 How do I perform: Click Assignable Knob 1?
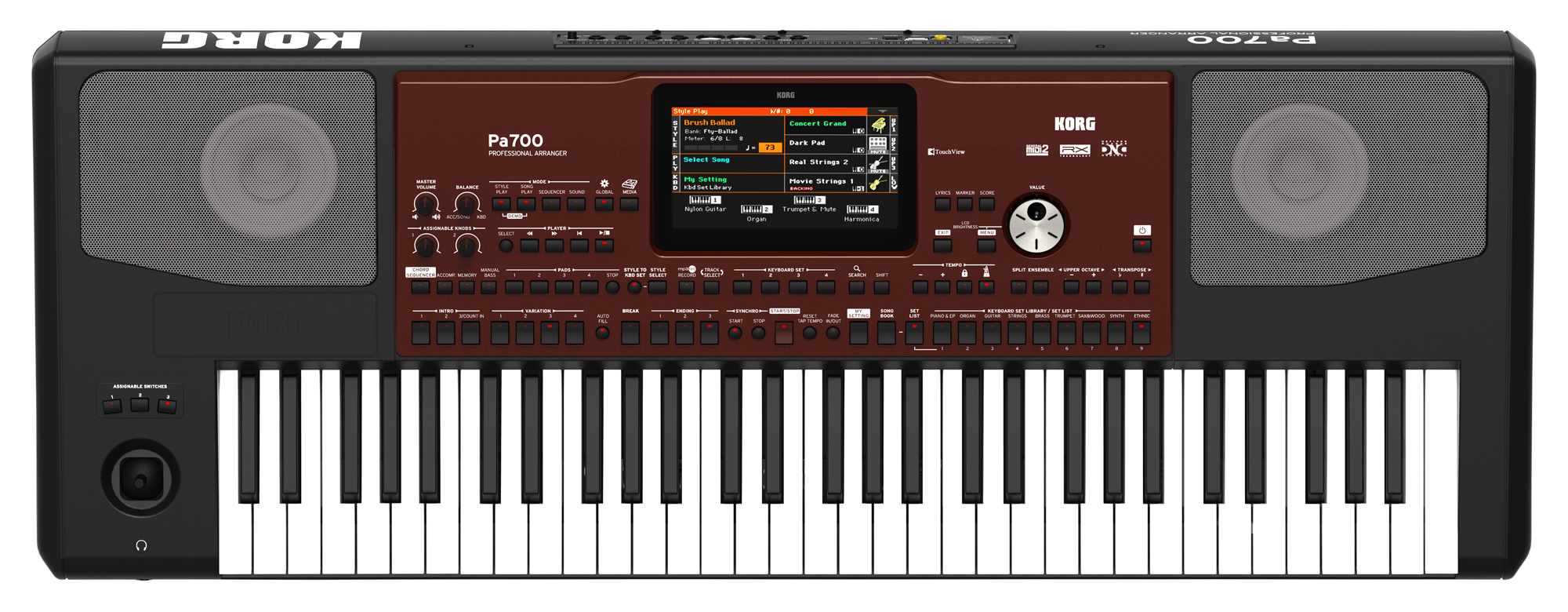click(x=426, y=246)
